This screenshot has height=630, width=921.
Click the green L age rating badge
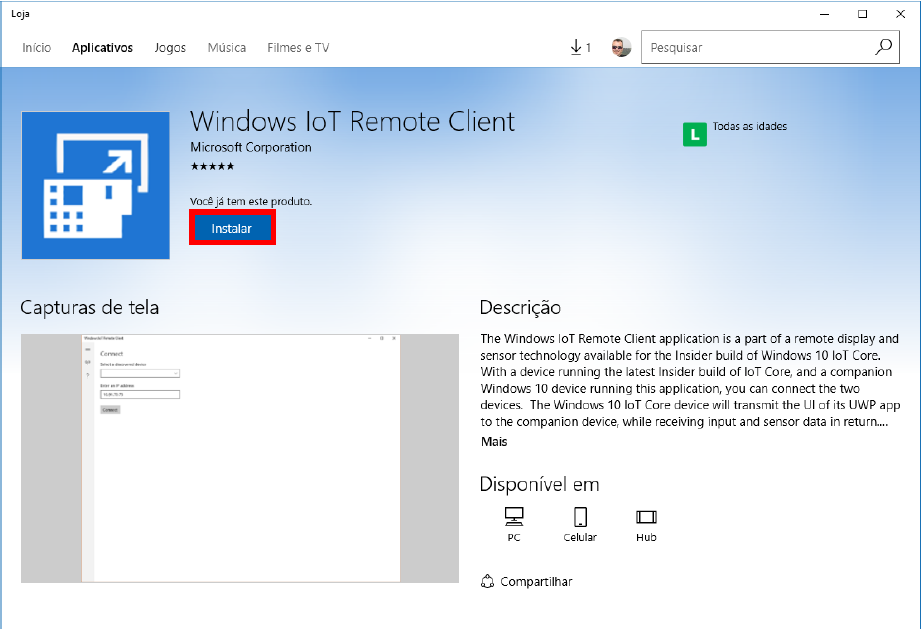694,134
